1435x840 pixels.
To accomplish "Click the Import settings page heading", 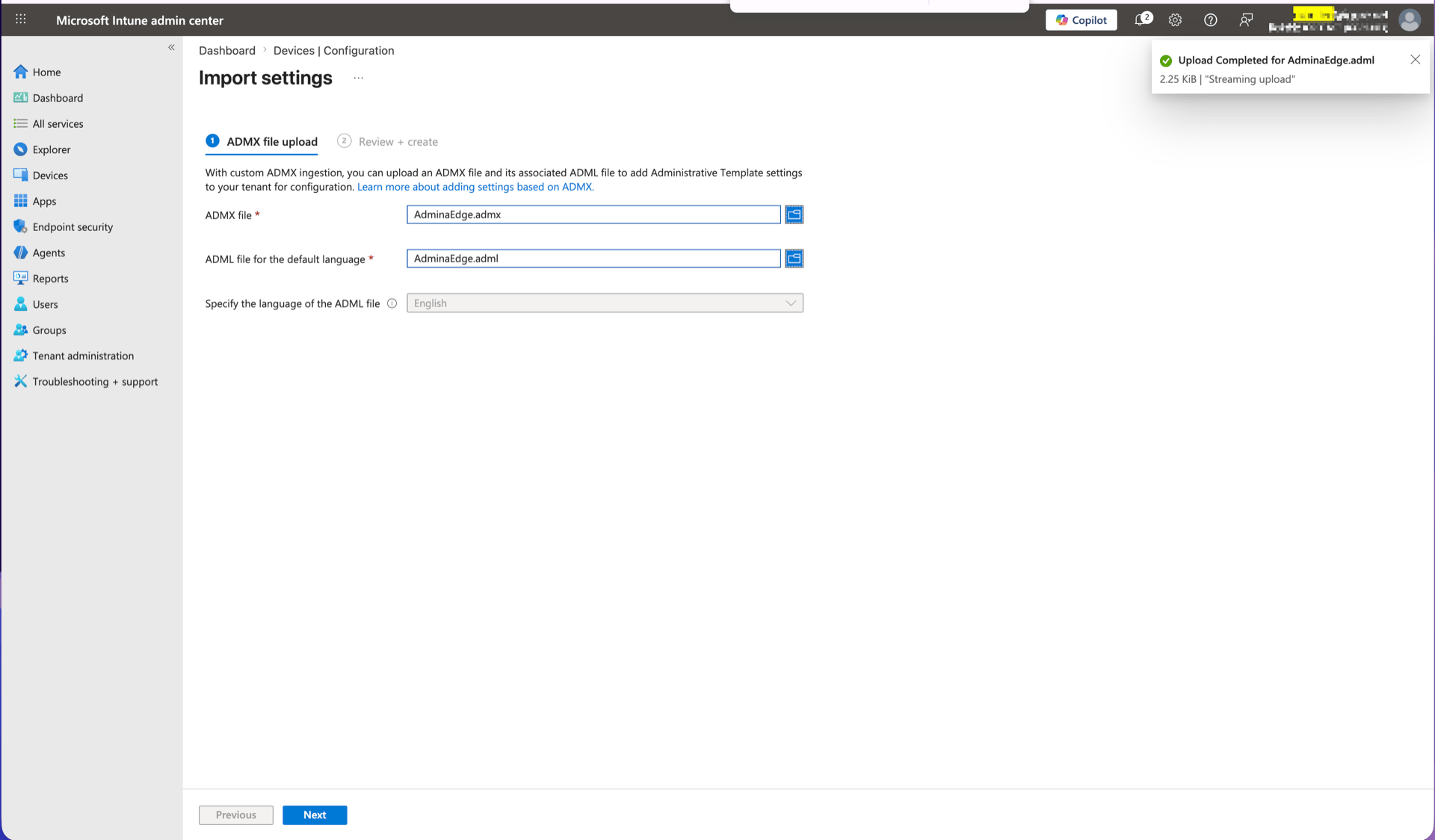I will tap(265, 78).
